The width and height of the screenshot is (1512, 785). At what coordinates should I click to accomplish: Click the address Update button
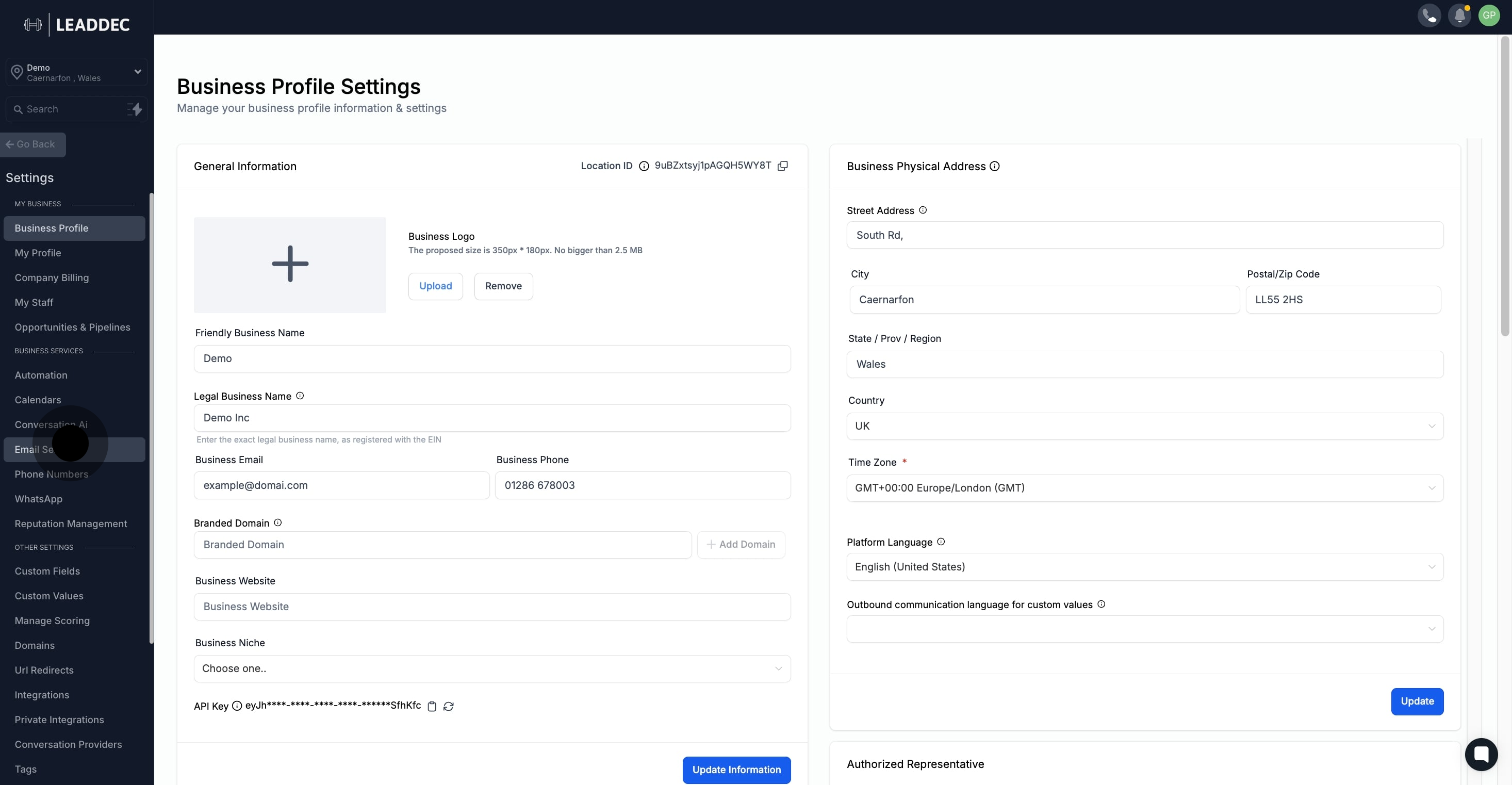pyautogui.click(x=1417, y=701)
